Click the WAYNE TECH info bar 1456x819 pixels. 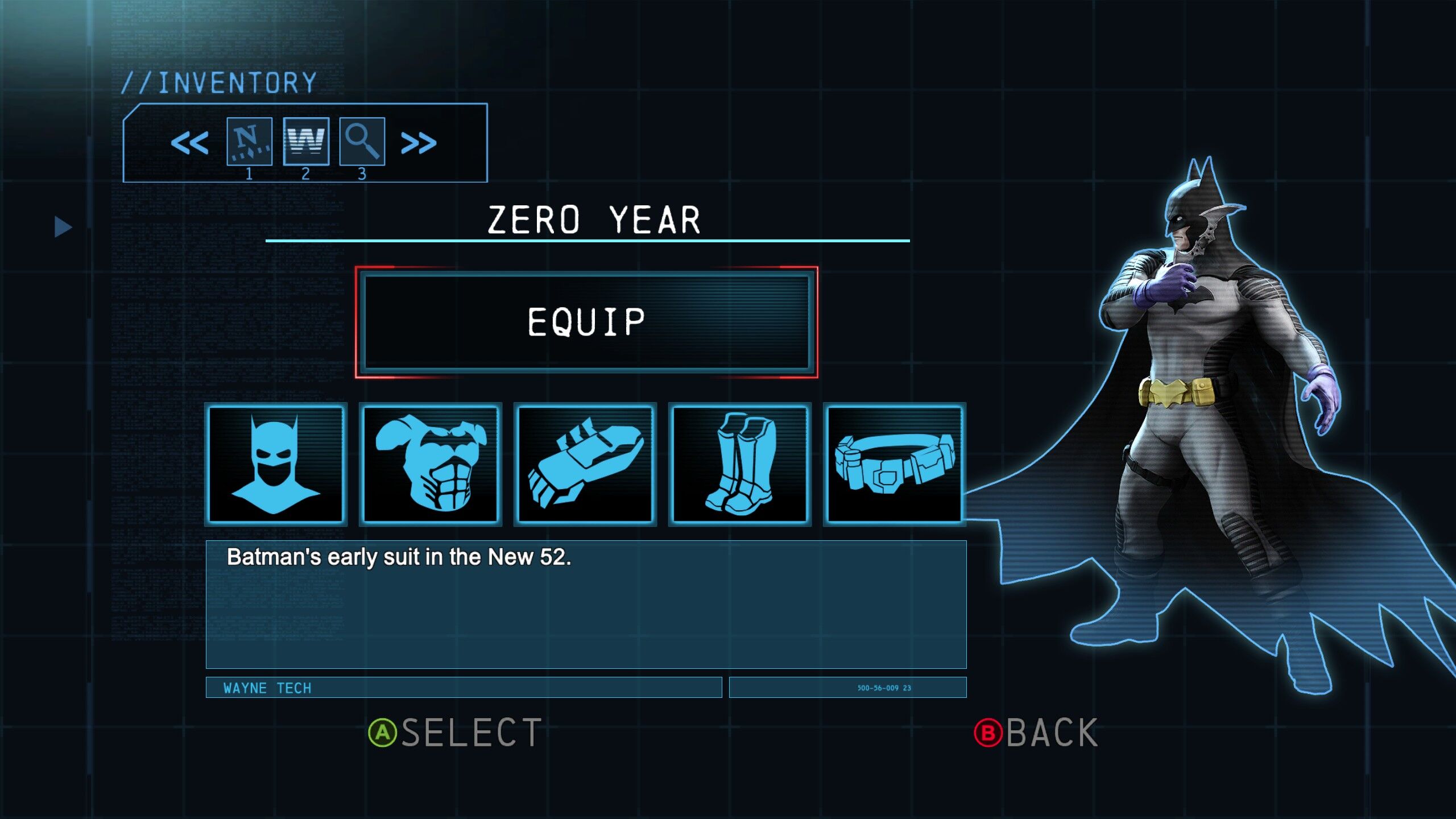(x=464, y=687)
